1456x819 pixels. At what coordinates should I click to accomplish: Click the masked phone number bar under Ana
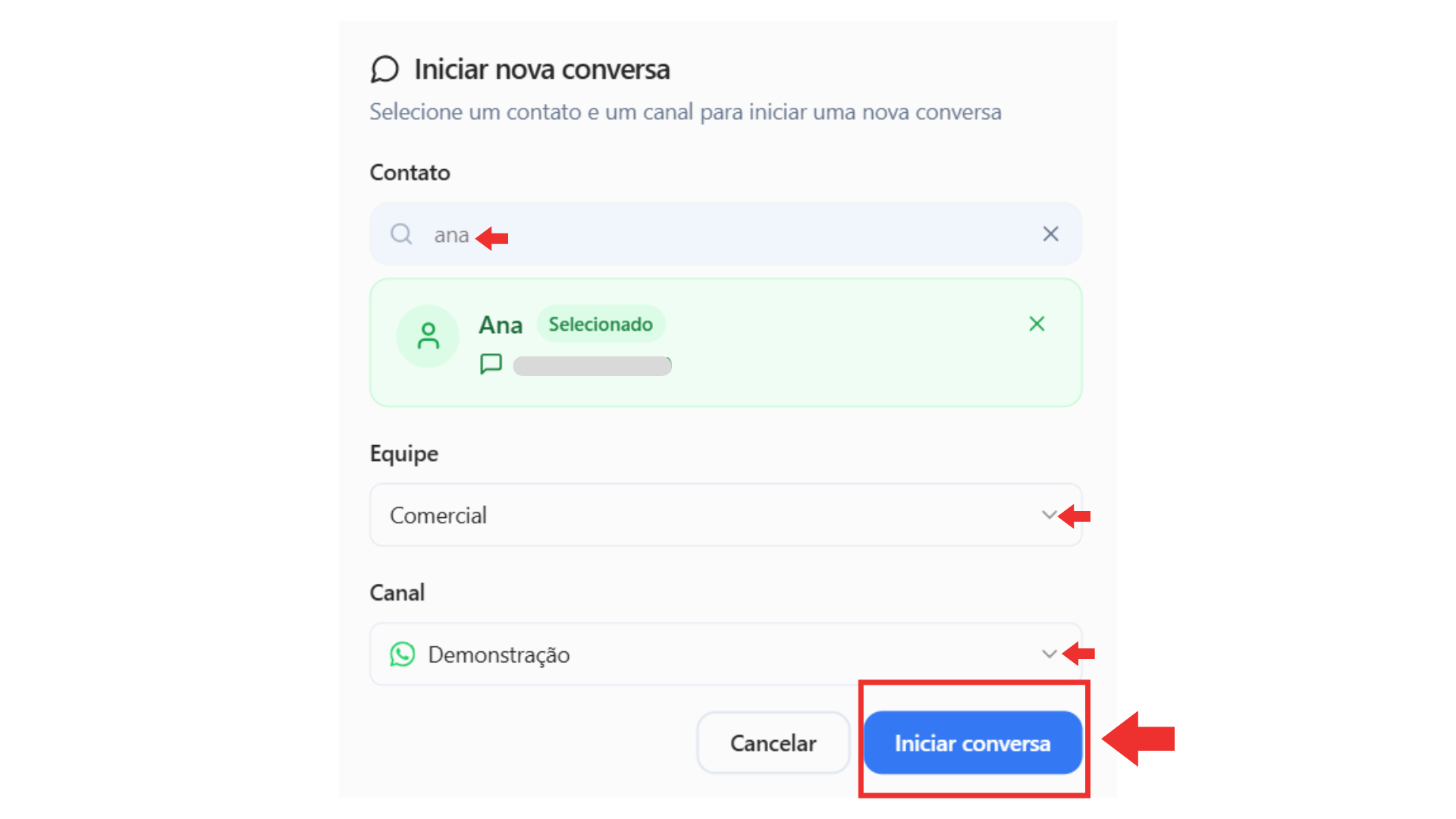click(x=592, y=365)
